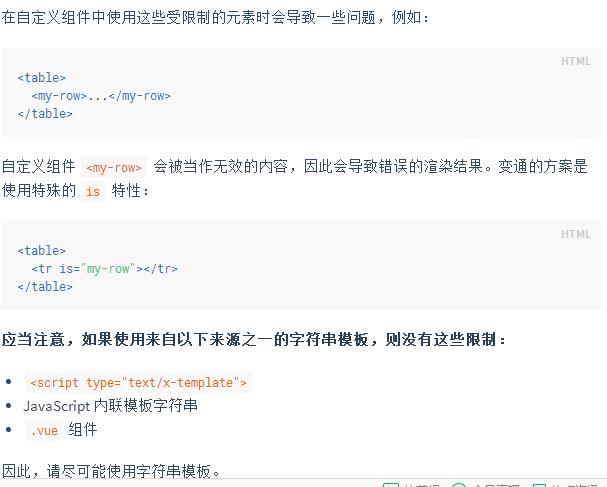The width and height of the screenshot is (607, 487).
Task: Click HTML label of second code block
Action: coord(576,234)
